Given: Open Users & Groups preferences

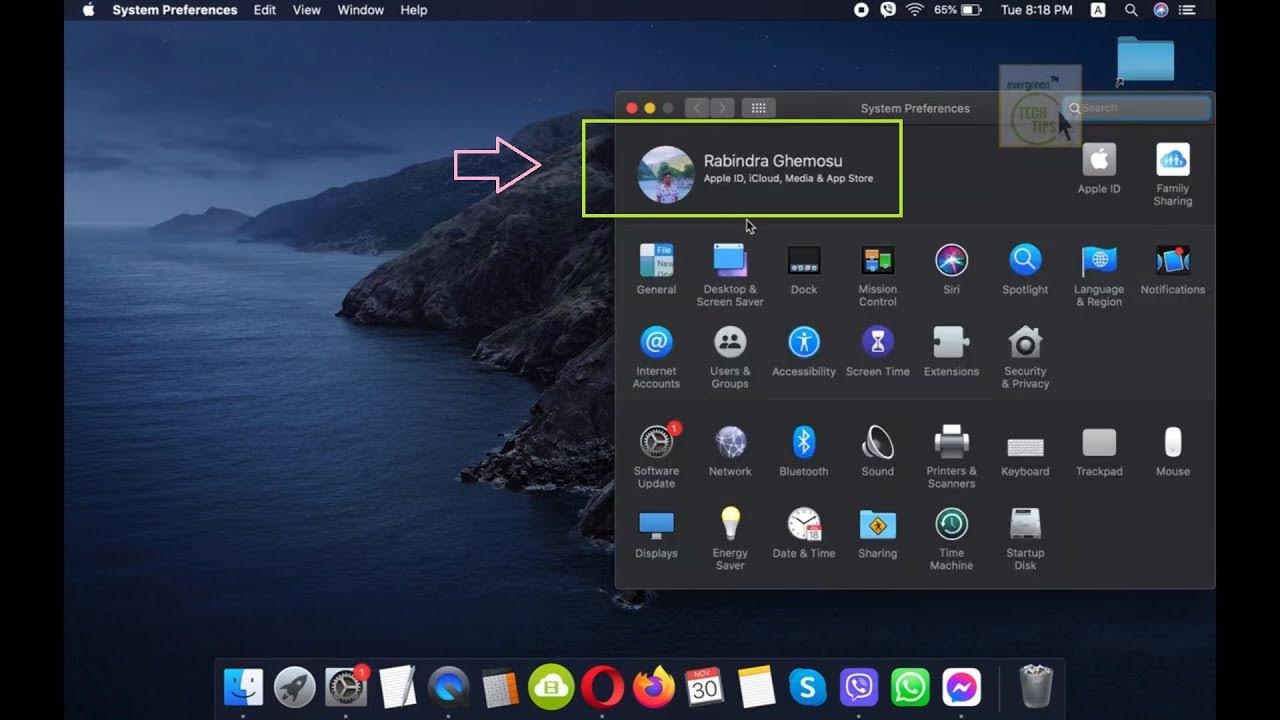Looking at the screenshot, I should coord(730,356).
